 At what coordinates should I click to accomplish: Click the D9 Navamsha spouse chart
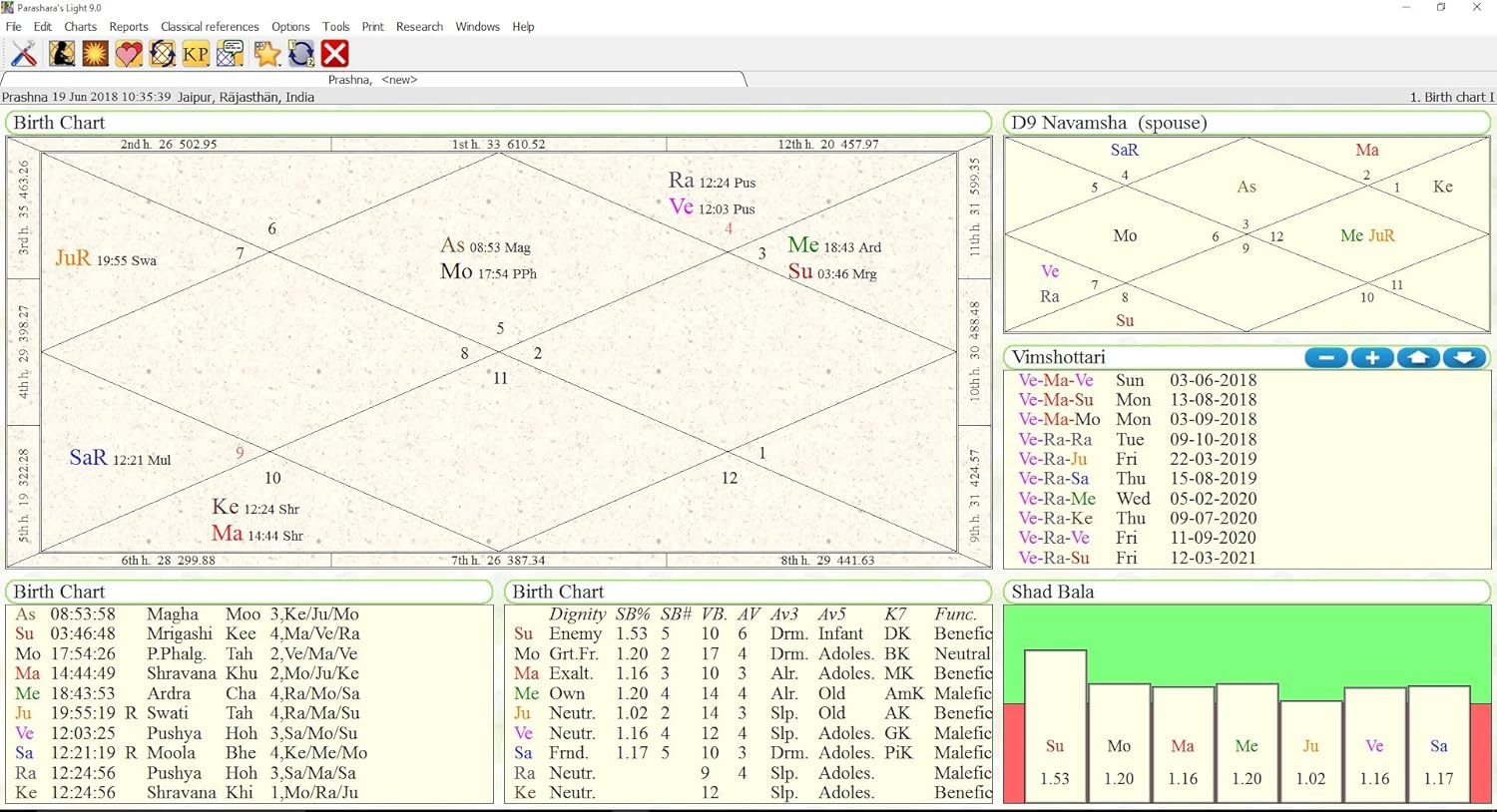[1246, 234]
